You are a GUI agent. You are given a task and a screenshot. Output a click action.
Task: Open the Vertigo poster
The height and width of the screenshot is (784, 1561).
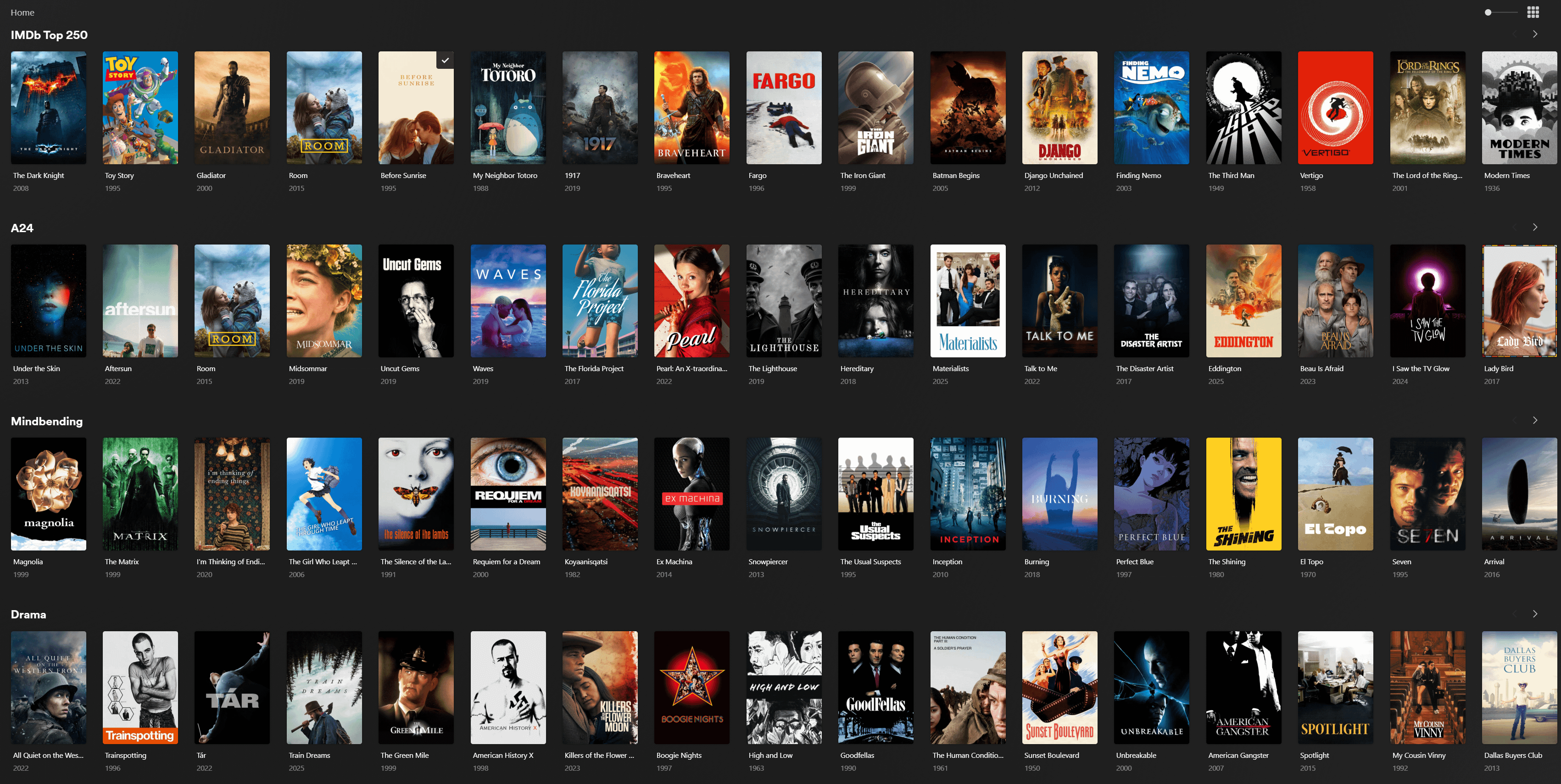pyautogui.click(x=1336, y=108)
